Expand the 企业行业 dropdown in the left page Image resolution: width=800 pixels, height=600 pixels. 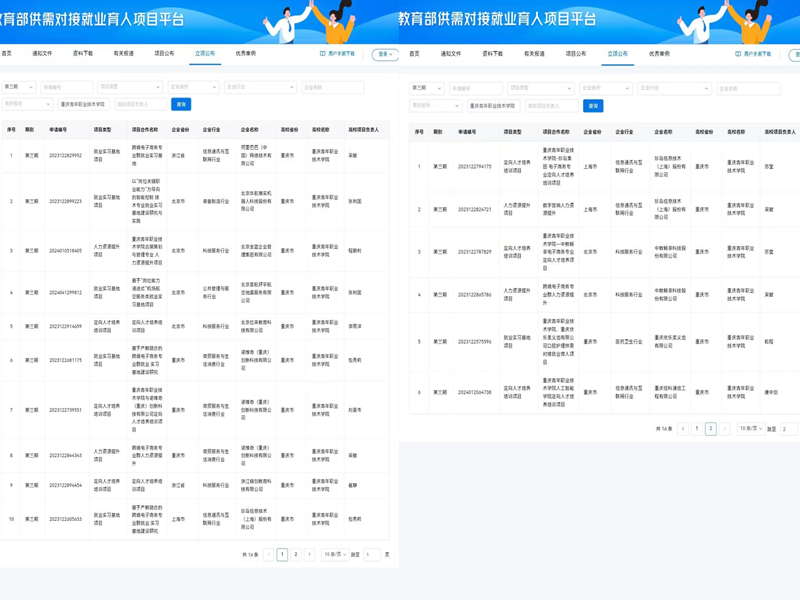[x=260, y=87]
